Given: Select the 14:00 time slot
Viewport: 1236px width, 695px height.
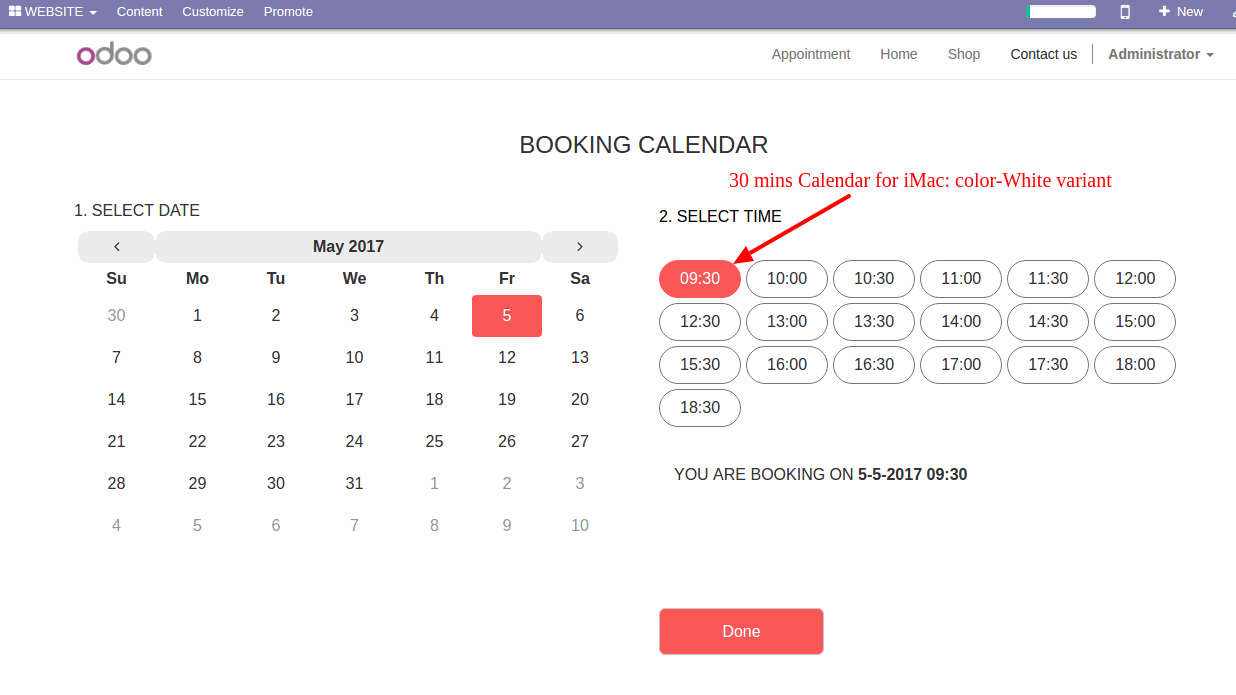Looking at the screenshot, I should pos(961,321).
